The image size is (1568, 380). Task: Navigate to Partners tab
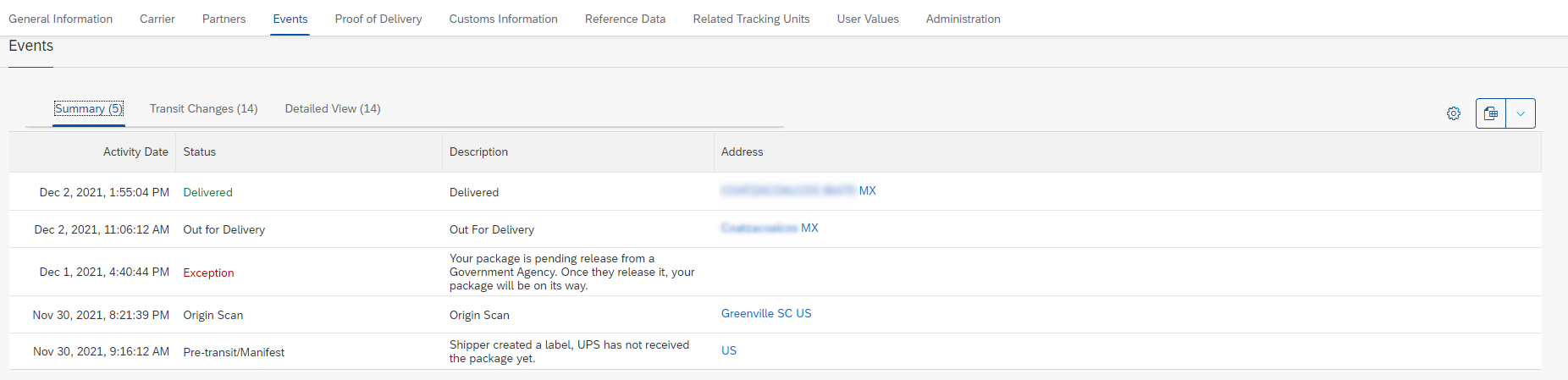[x=224, y=19]
